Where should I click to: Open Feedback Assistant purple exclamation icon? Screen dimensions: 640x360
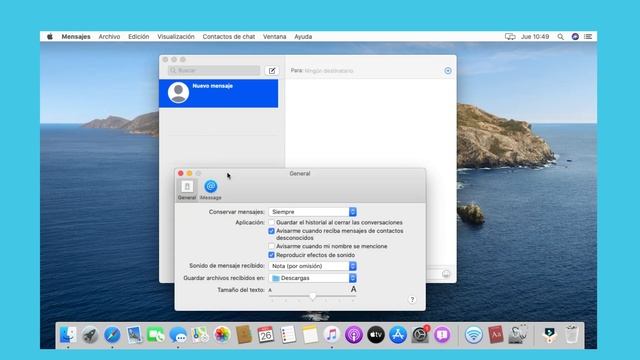[x=442, y=335]
